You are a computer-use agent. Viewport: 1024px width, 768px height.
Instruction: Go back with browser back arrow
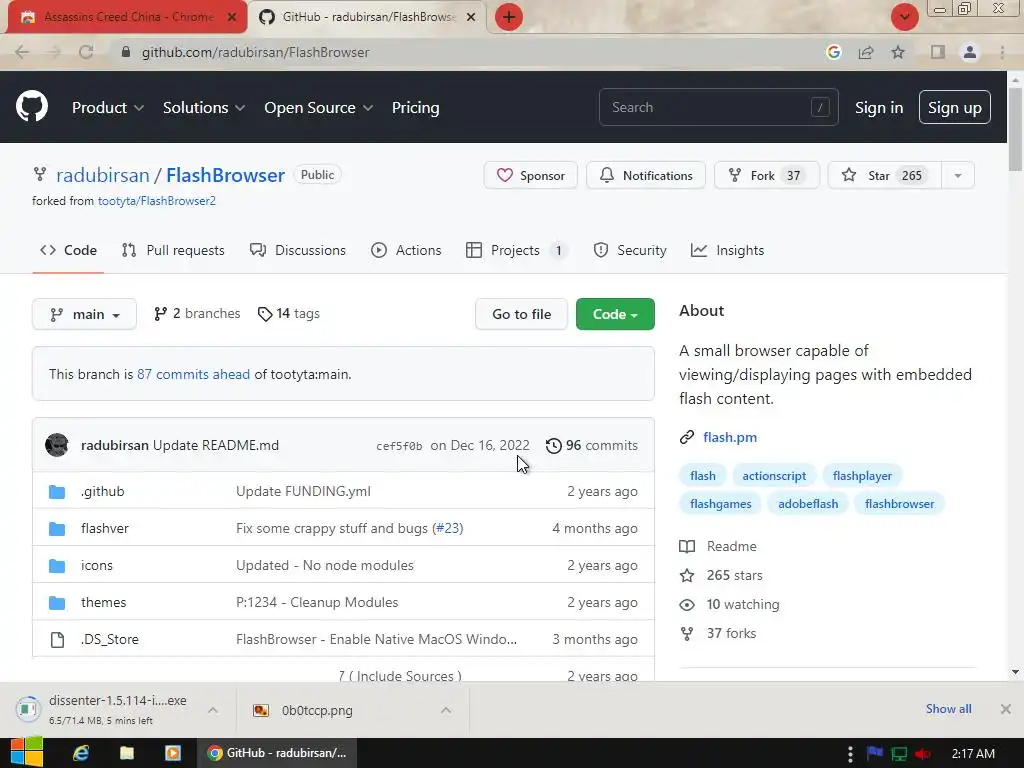coord(22,52)
